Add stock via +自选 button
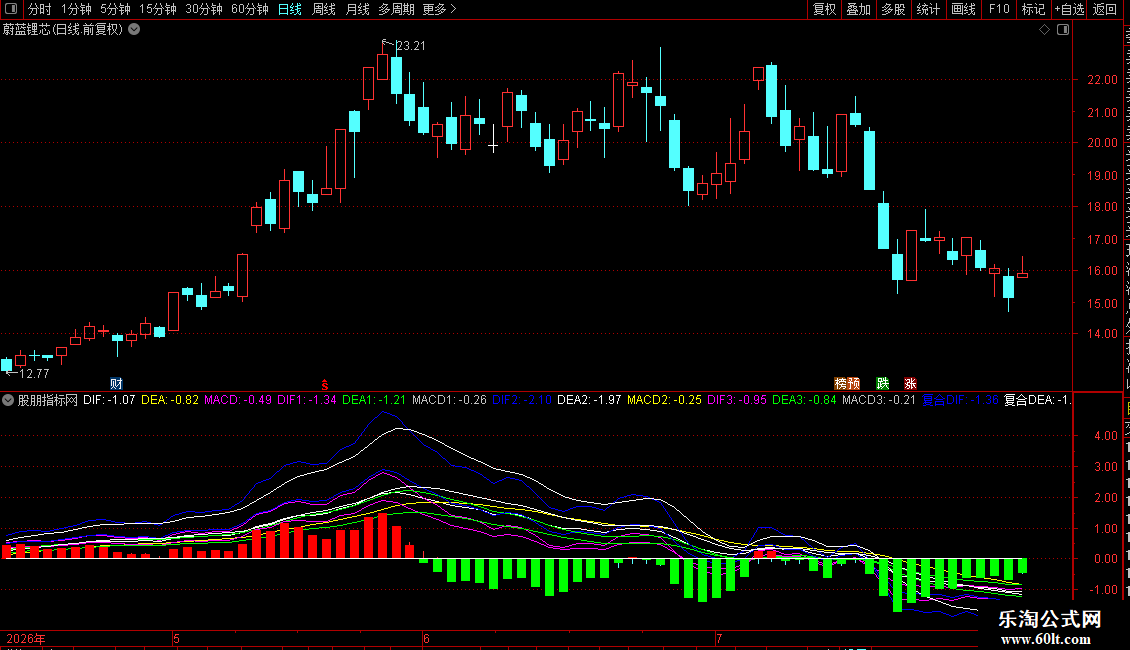Image resolution: width=1130 pixels, height=650 pixels. 1069,9
